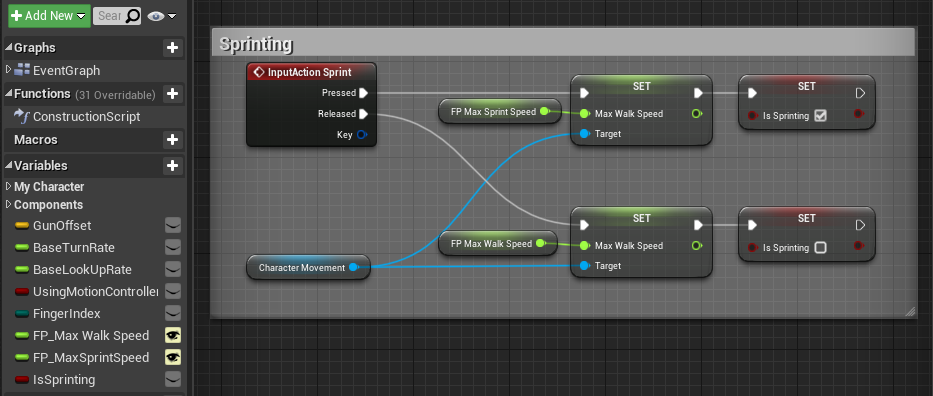Viewport: 933px width, 396px height.
Task: Open the ConstructionScript function
Action: point(86,117)
